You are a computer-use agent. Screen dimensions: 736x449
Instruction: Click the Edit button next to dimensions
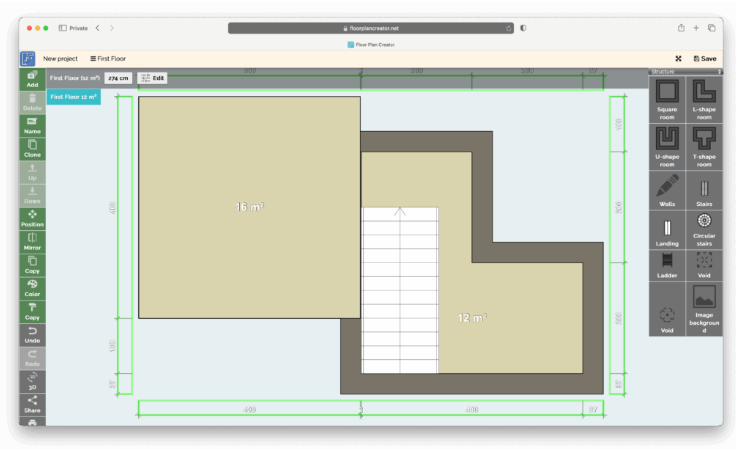pos(153,77)
